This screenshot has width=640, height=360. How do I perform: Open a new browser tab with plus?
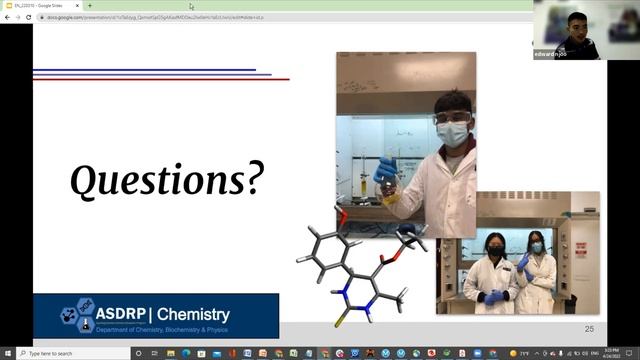pos(90,6)
